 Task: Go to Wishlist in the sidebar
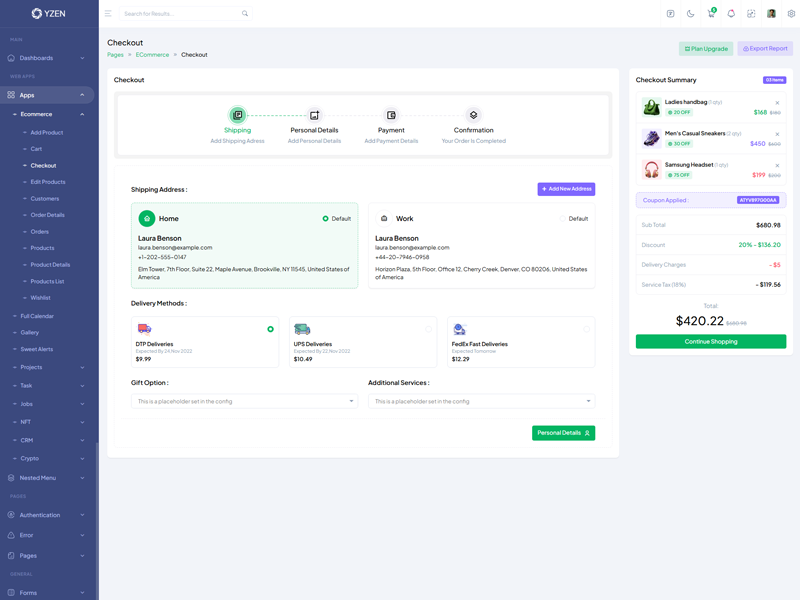[x=41, y=297]
